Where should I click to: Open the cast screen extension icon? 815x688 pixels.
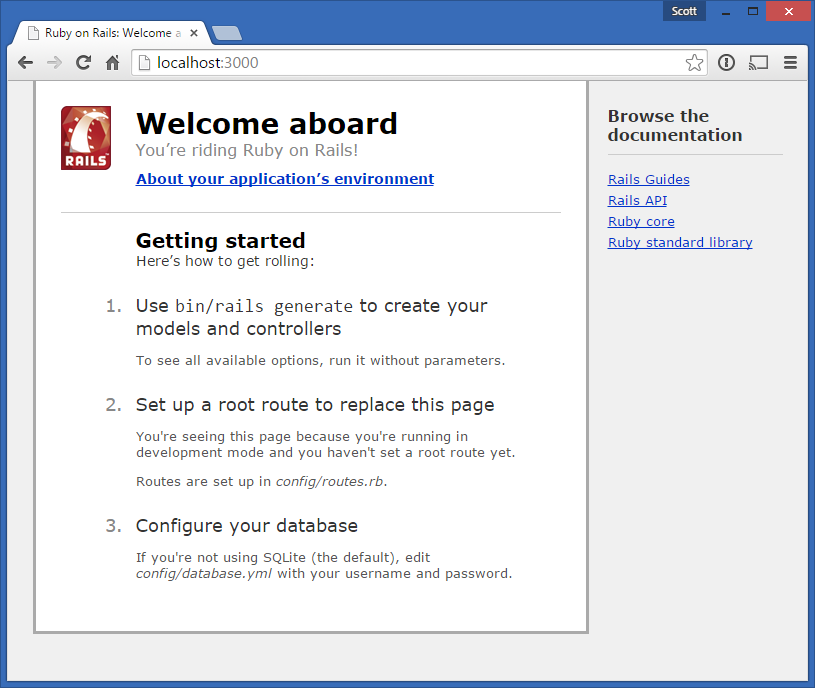pos(758,63)
